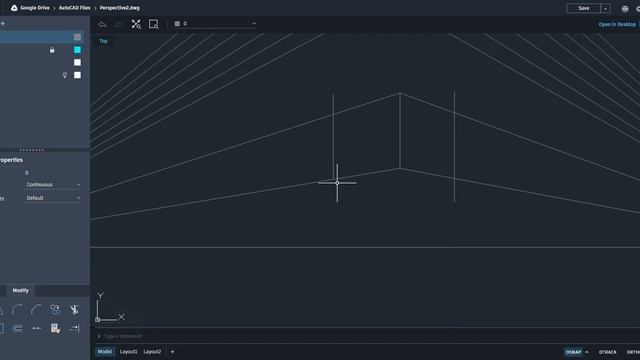Select the Break tool with two arrows

36,328
